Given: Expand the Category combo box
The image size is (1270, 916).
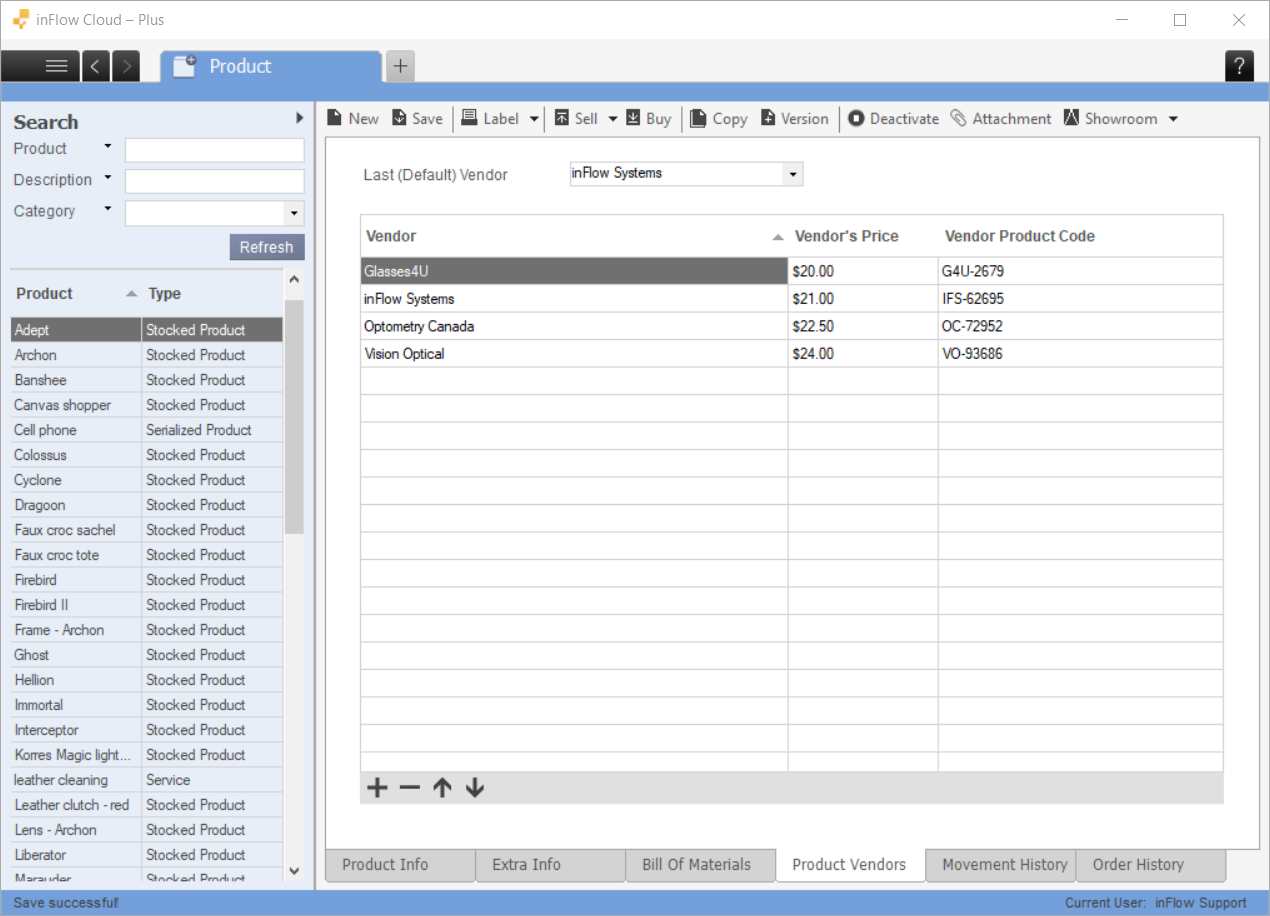Looking at the screenshot, I should tap(294, 213).
